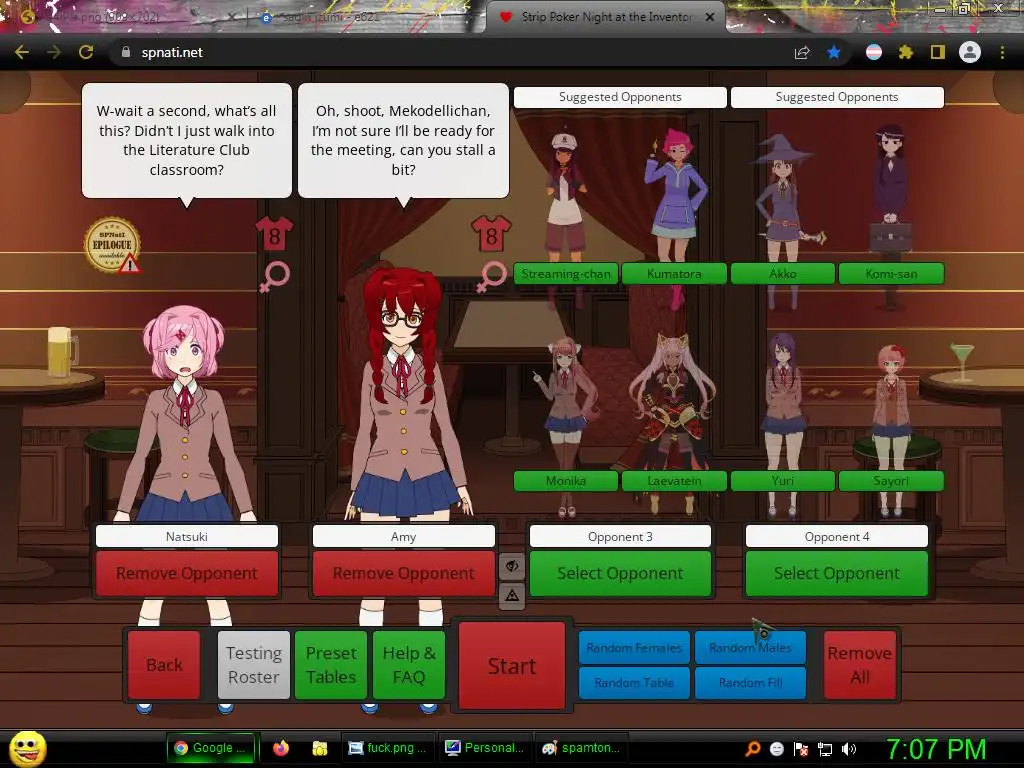Click the red Start button

coord(512,665)
